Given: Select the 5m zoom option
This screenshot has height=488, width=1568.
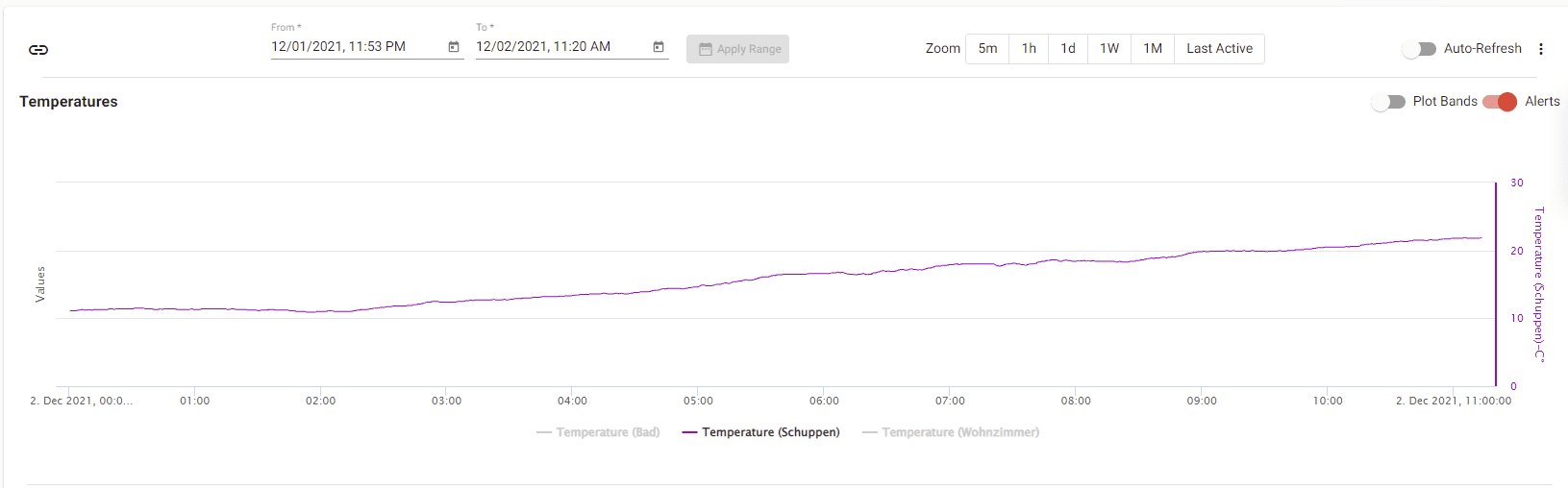Looking at the screenshot, I should [987, 49].
